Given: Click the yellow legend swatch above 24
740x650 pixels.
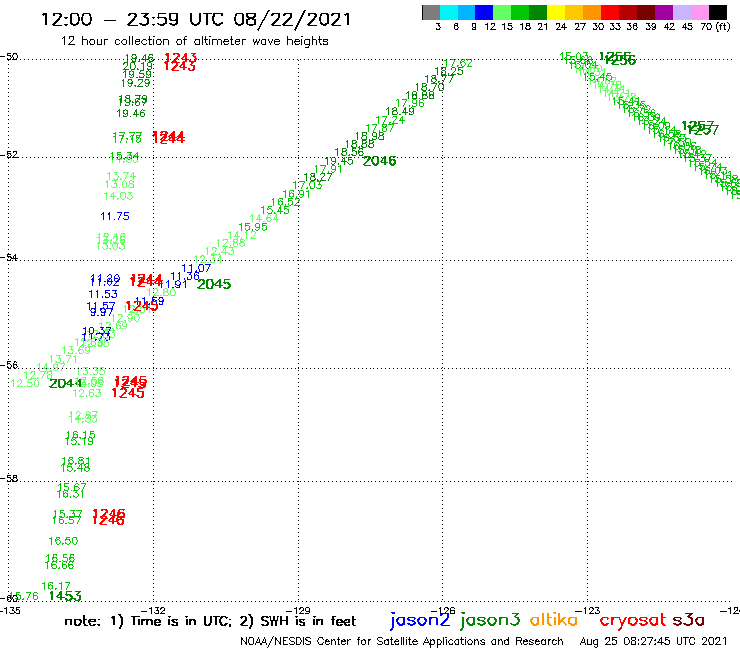Looking at the screenshot, I should point(556,12).
